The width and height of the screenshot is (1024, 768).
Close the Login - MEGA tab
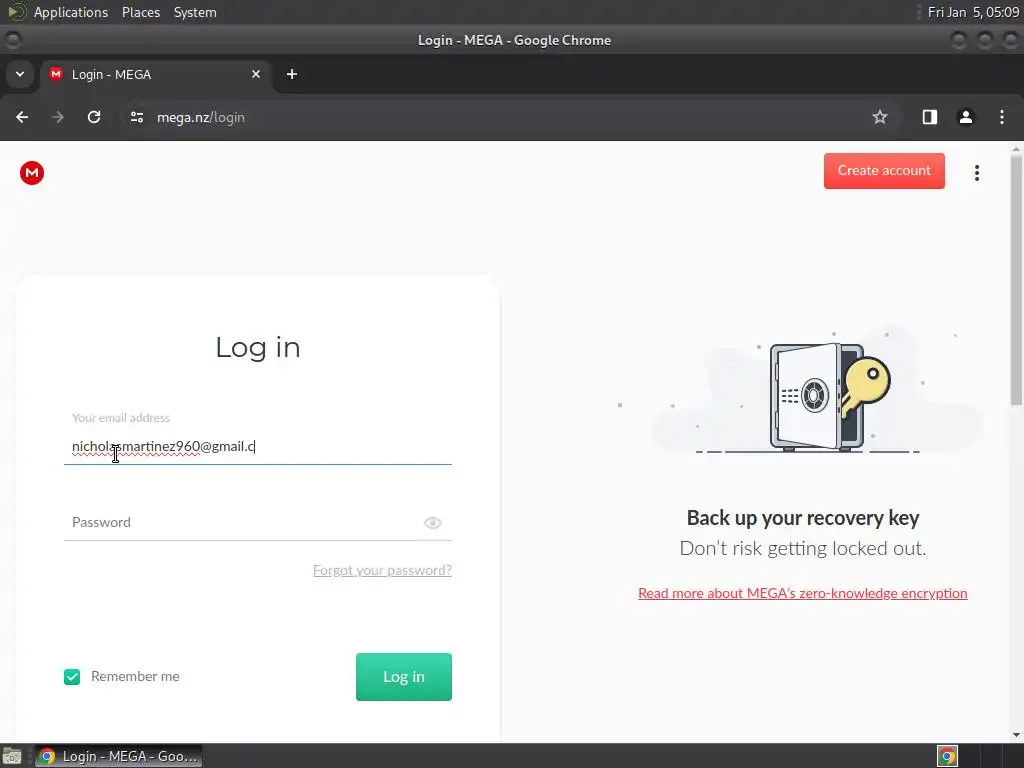coord(256,74)
